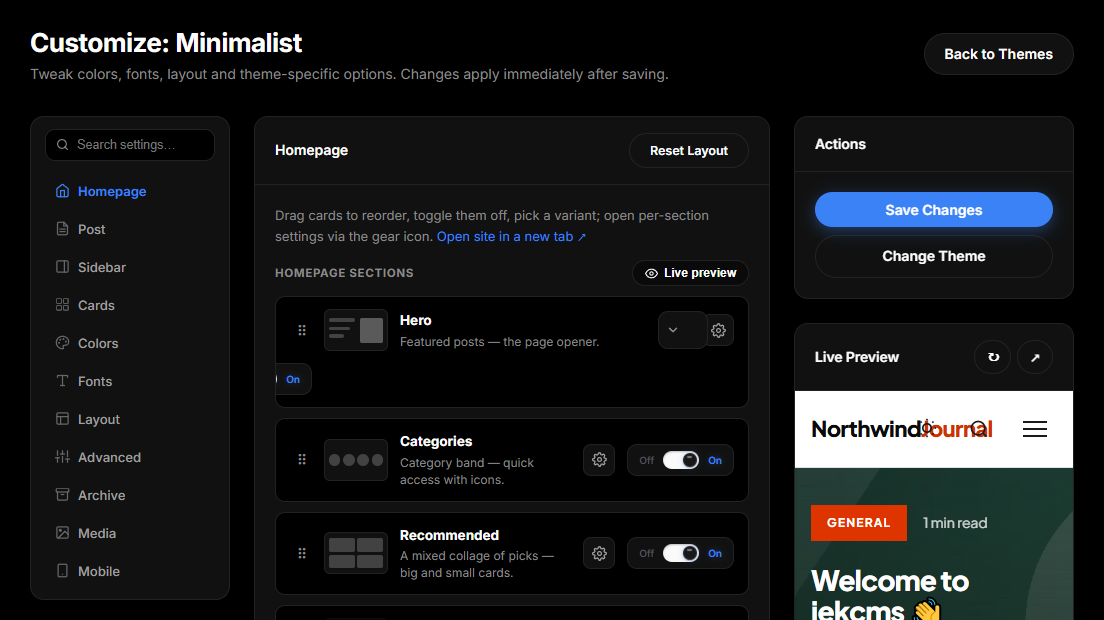Click the search magnifier icon in settings search

tap(63, 144)
